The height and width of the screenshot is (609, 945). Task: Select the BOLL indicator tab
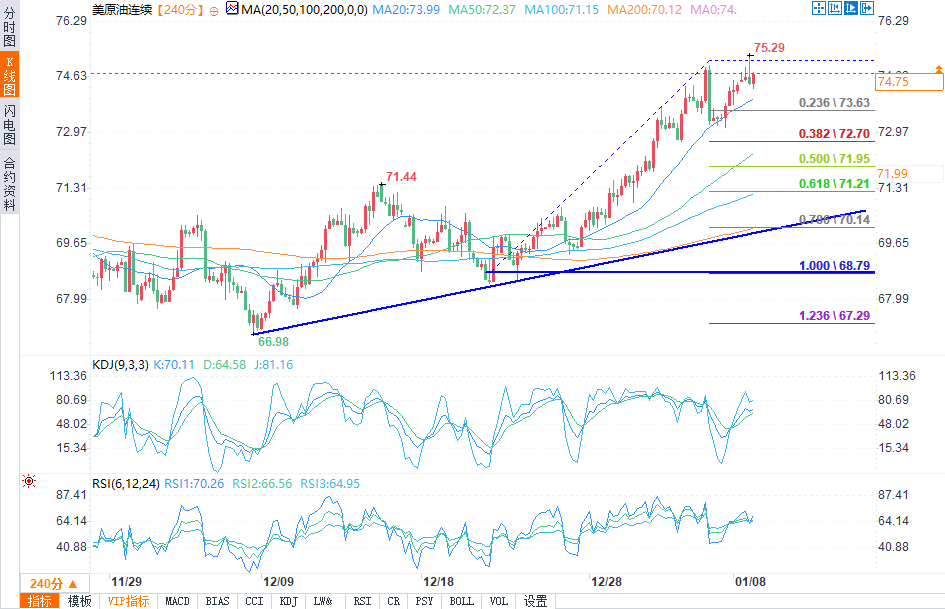[461, 601]
